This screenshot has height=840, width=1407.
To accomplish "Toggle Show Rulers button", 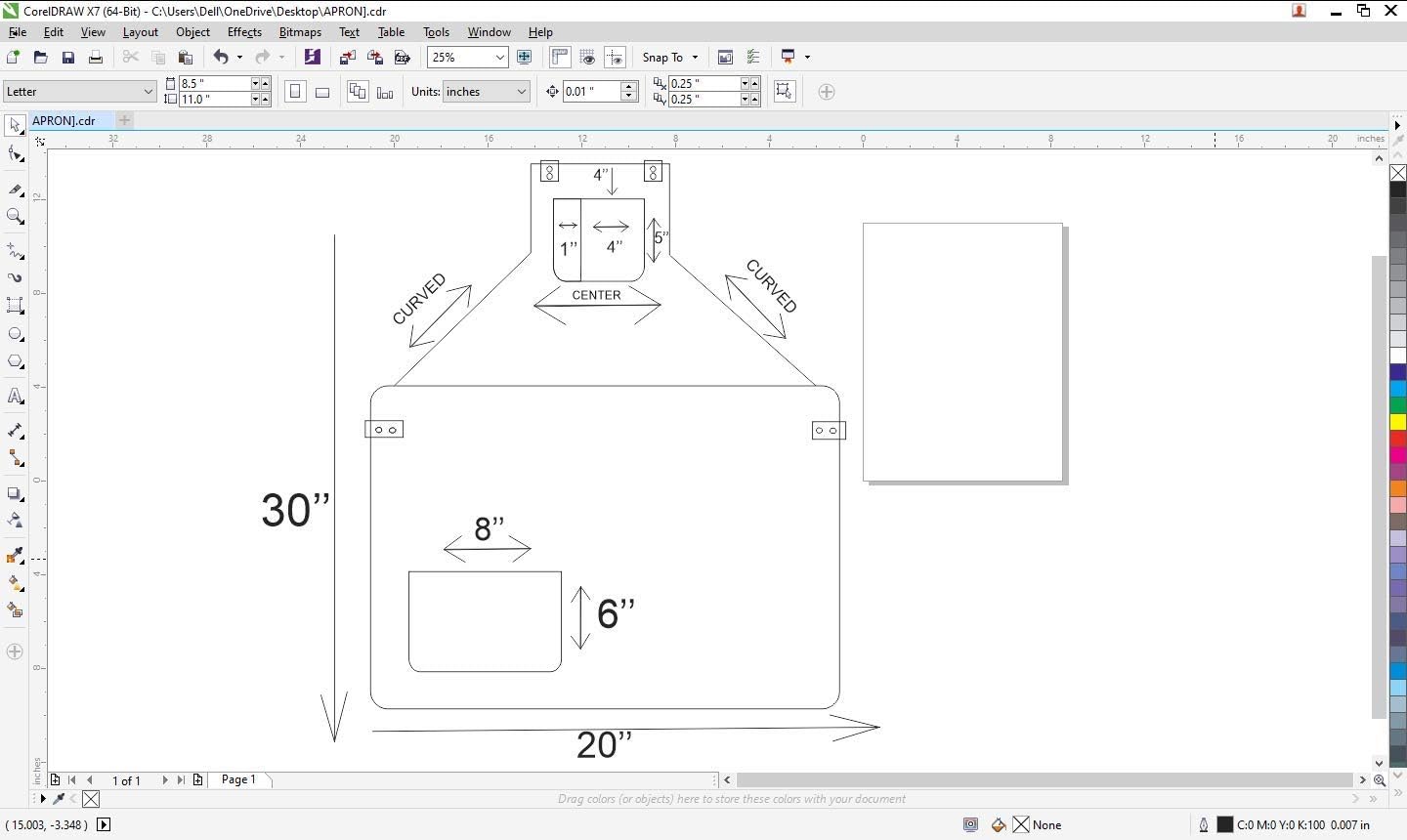I will (560, 58).
